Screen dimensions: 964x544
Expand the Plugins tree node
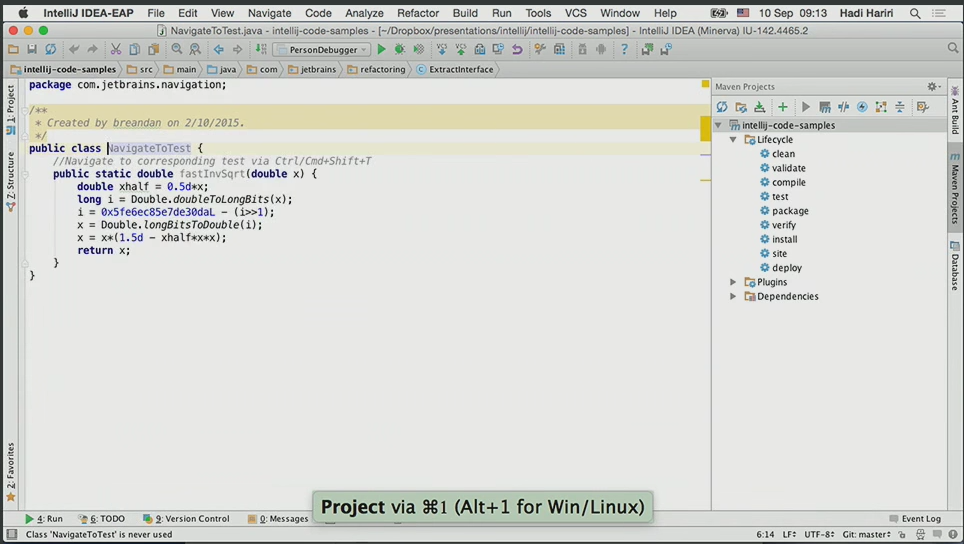733,282
